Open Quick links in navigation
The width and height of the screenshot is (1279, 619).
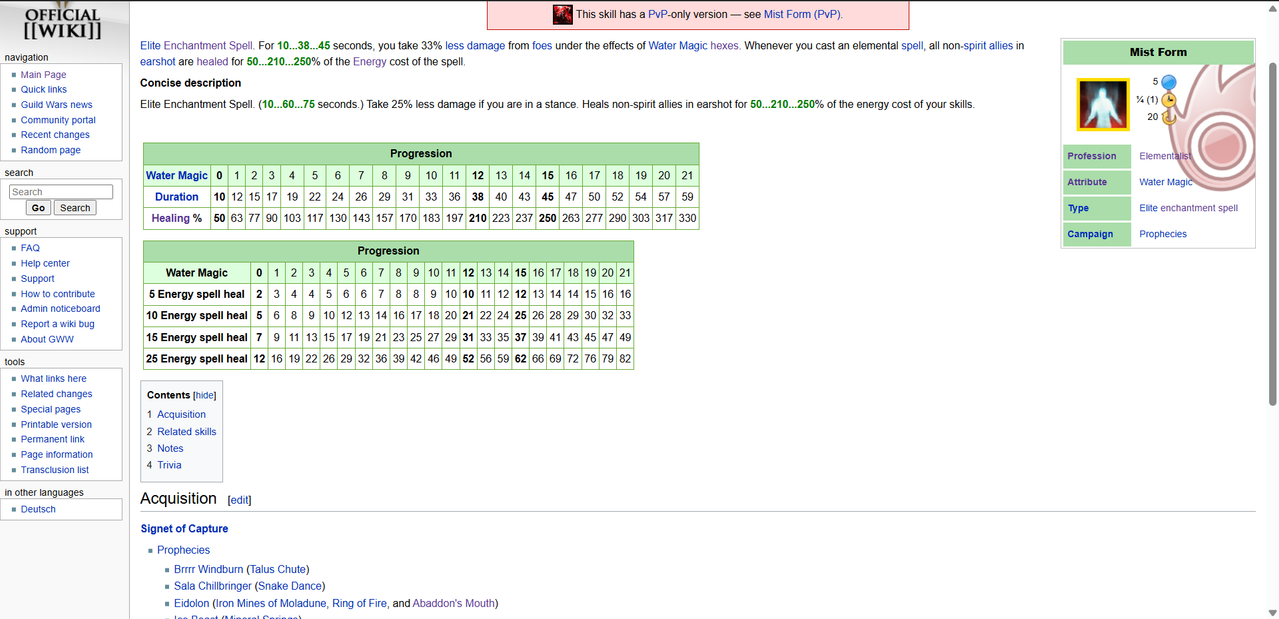pyautogui.click(x=44, y=90)
